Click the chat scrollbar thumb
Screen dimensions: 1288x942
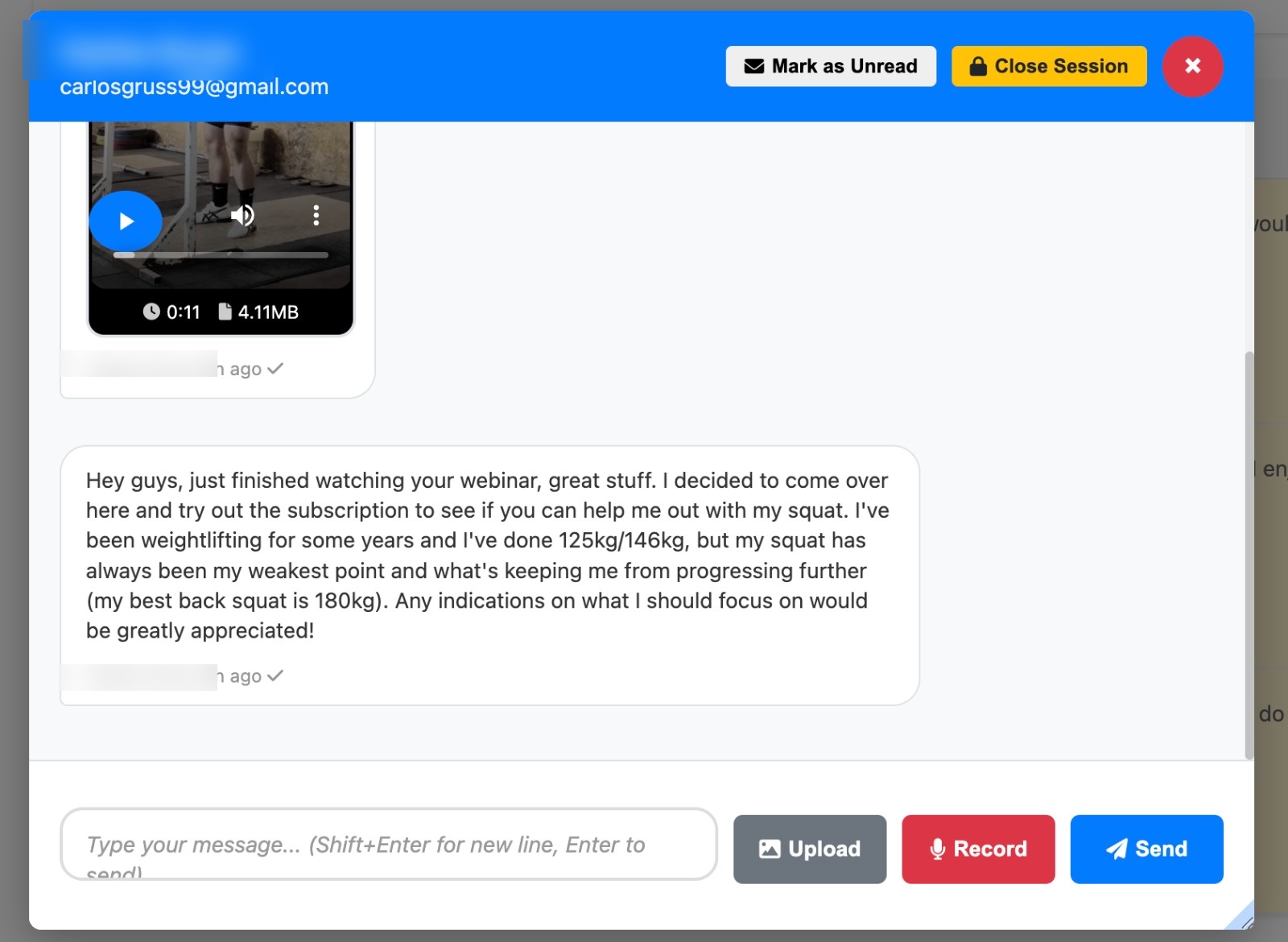point(1249,556)
